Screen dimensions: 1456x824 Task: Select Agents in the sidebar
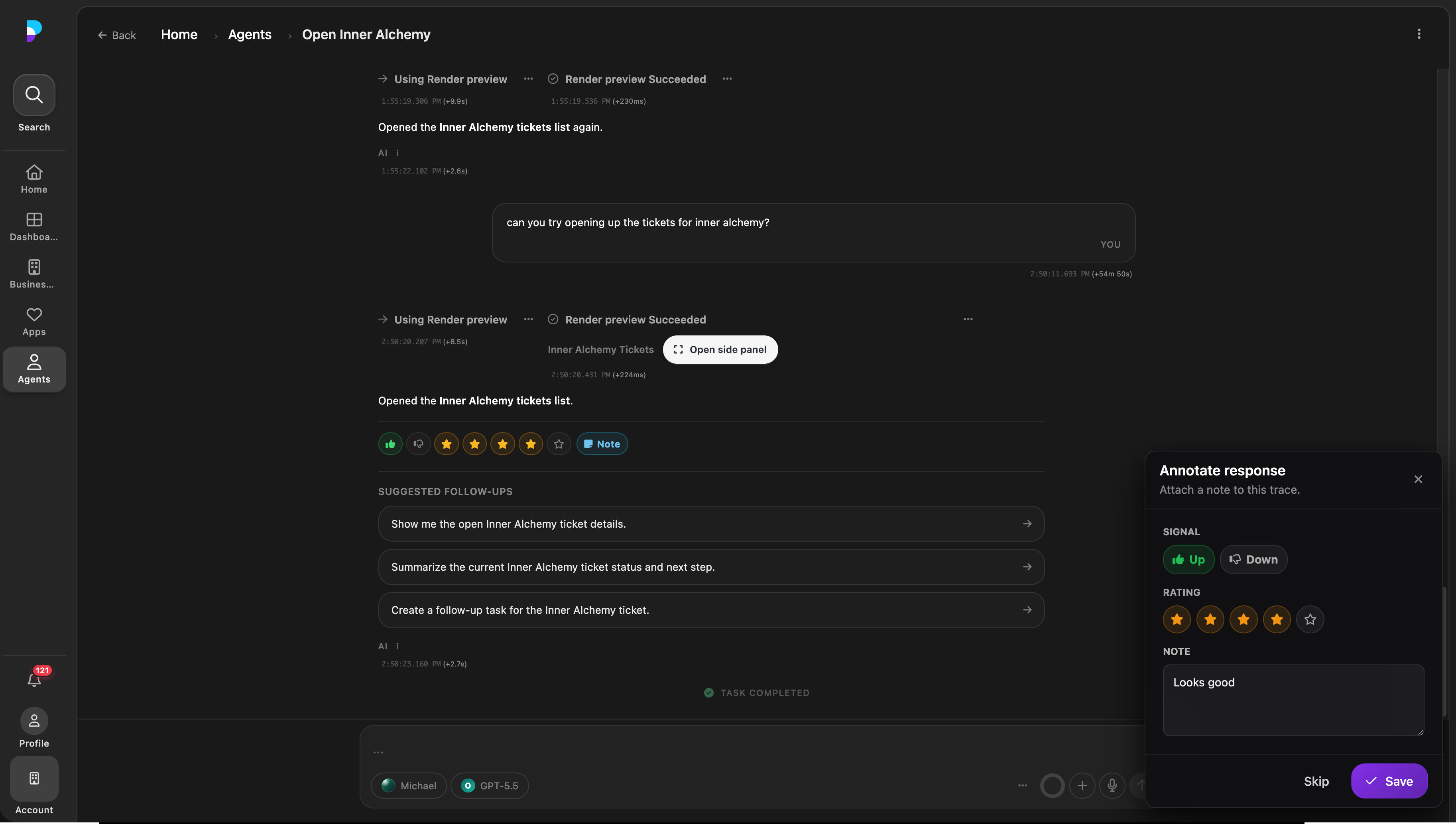34,369
